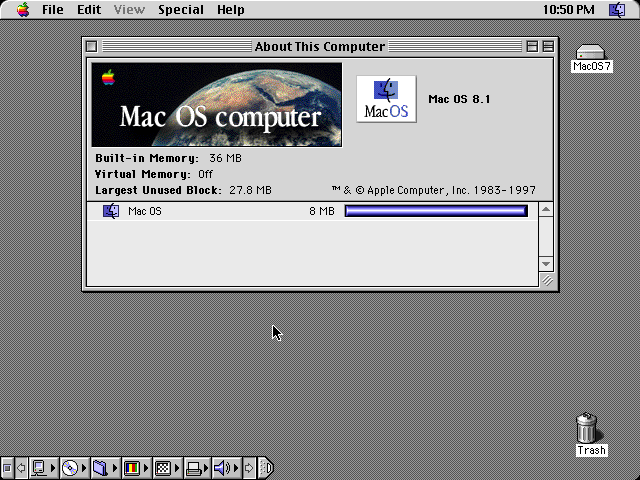Click Largest Unused Block 27.8 MB text
This screenshot has height=480, width=640.
point(183,190)
